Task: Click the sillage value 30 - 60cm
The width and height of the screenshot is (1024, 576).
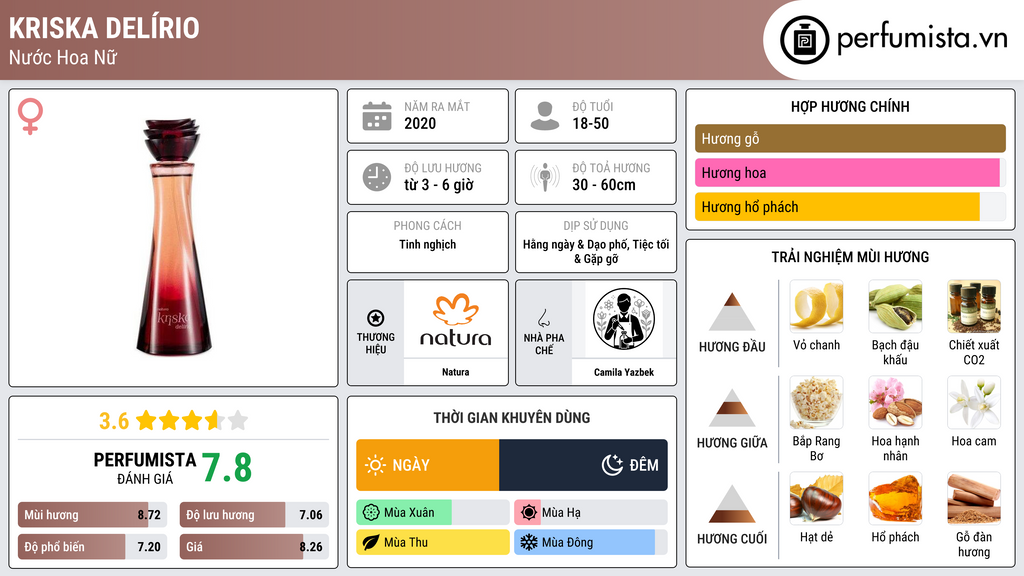Action: click(603, 185)
